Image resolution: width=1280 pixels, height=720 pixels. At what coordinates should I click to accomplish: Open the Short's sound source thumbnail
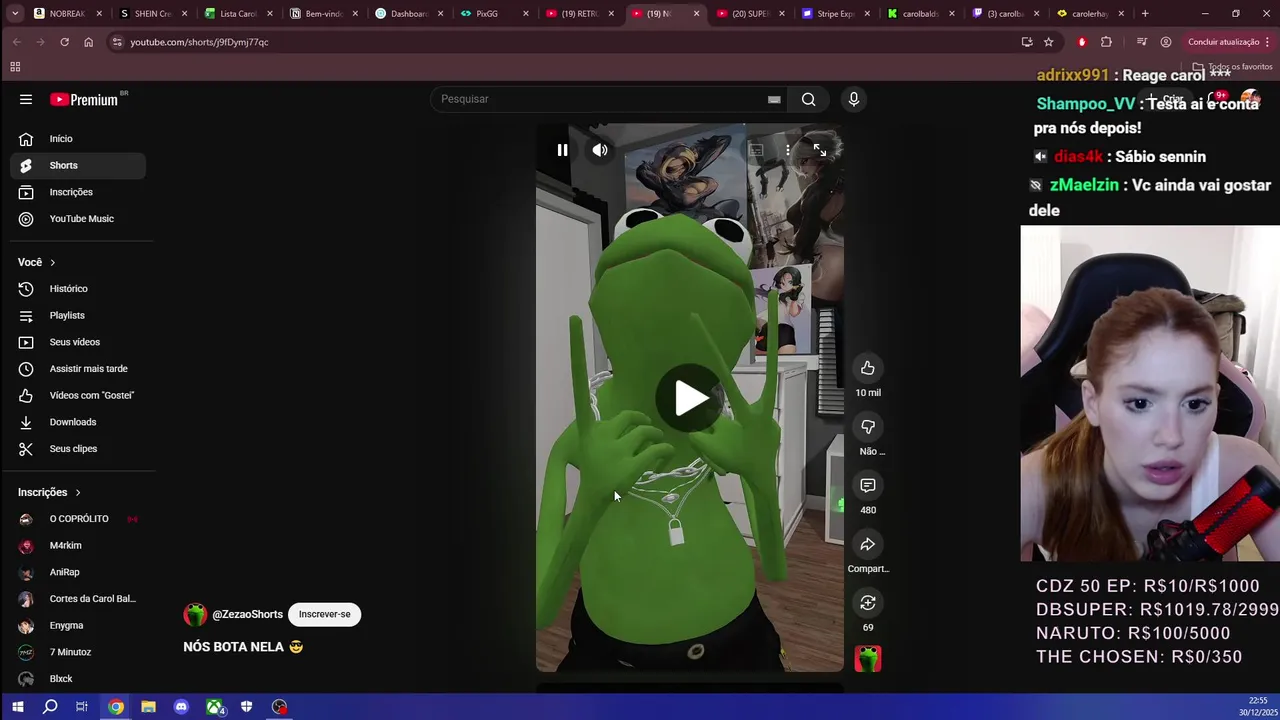pyautogui.click(x=868, y=658)
